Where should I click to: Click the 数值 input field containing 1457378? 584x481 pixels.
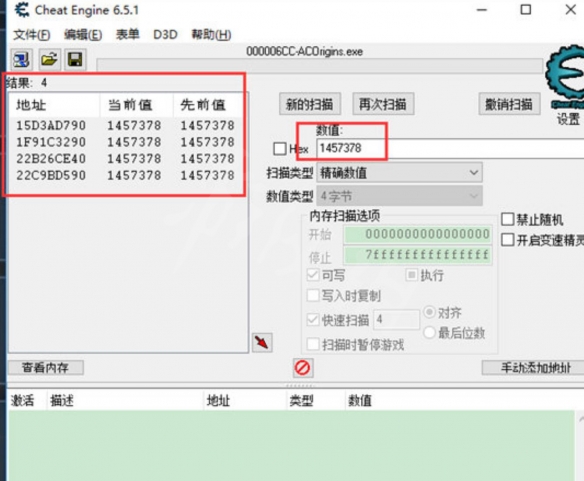(x=450, y=148)
